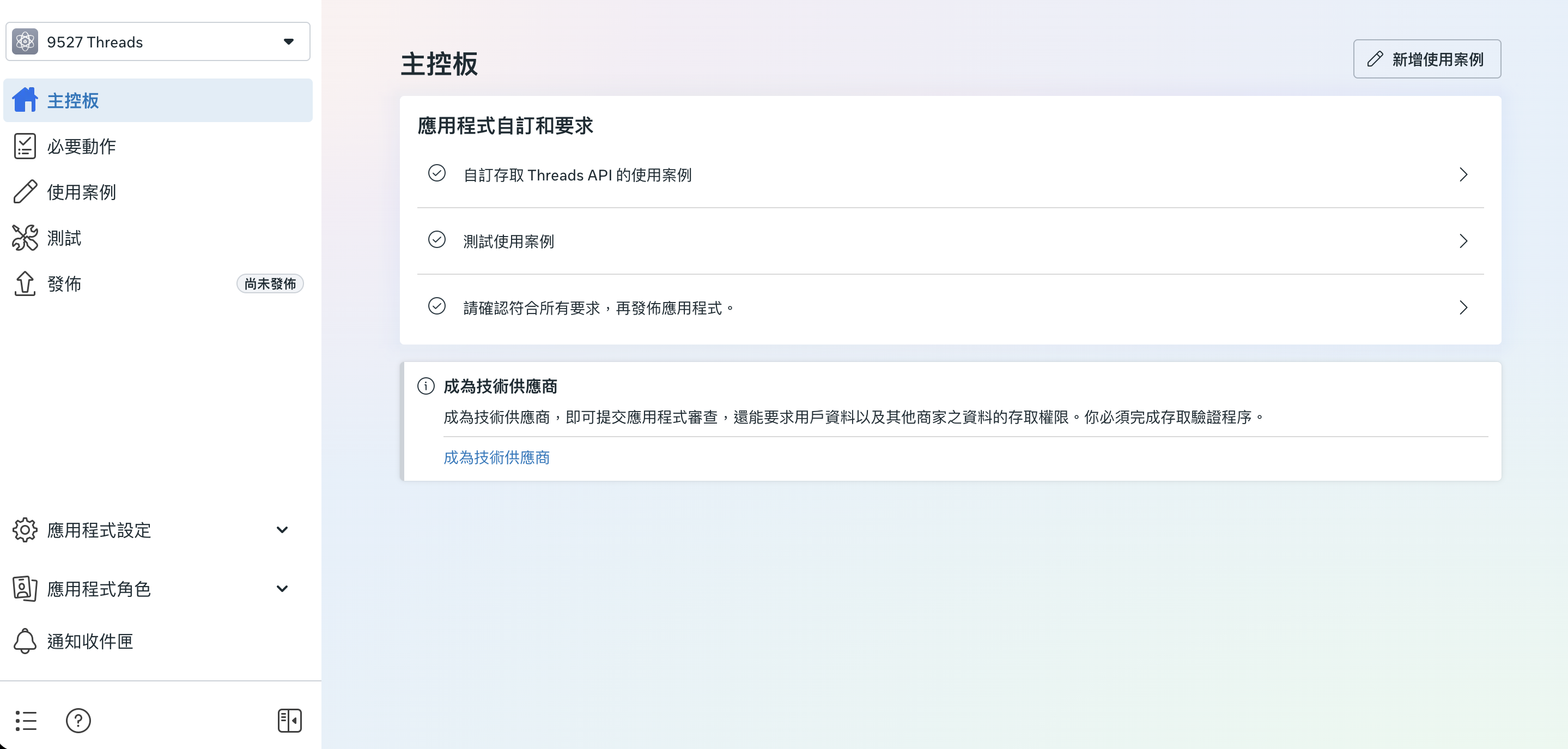Viewport: 1568px width, 749px height.
Task: Click the upload icon for 發佈
Action: point(25,283)
